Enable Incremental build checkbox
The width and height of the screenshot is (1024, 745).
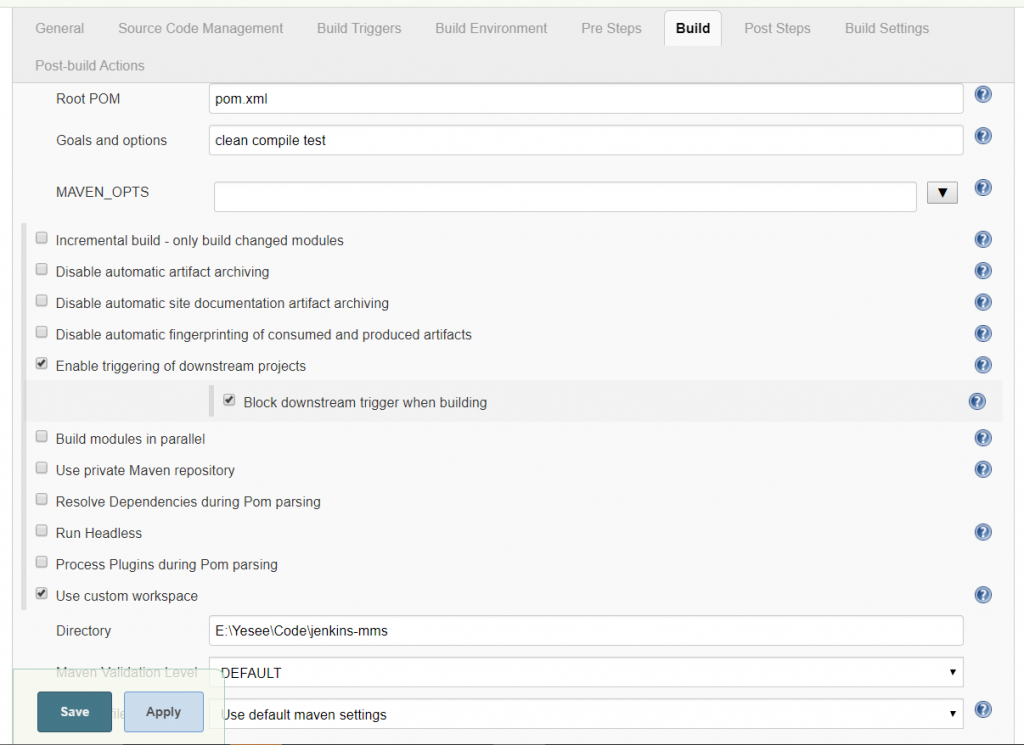point(42,239)
